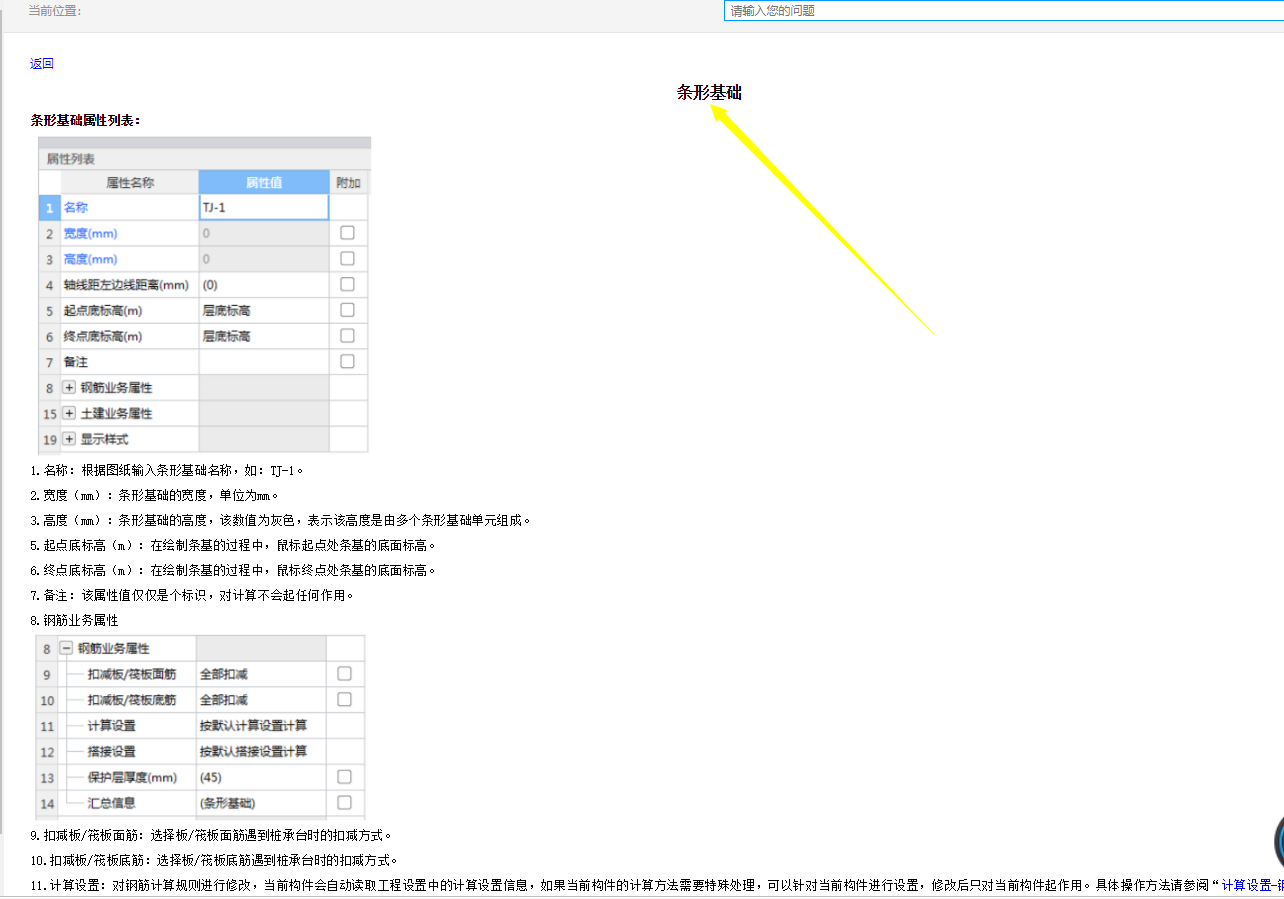
Task: Select the 汇总信息 row label in row 14
Action: [x=111, y=802]
